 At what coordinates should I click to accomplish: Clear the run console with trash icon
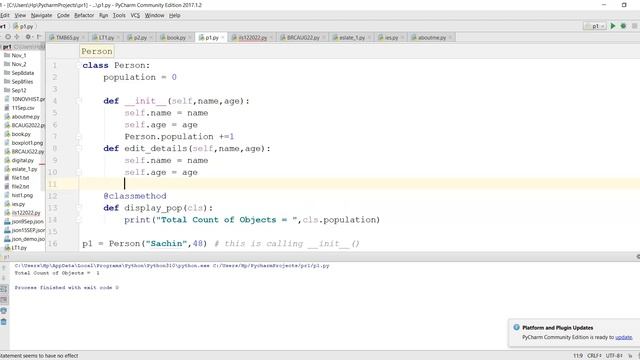coord(4,322)
